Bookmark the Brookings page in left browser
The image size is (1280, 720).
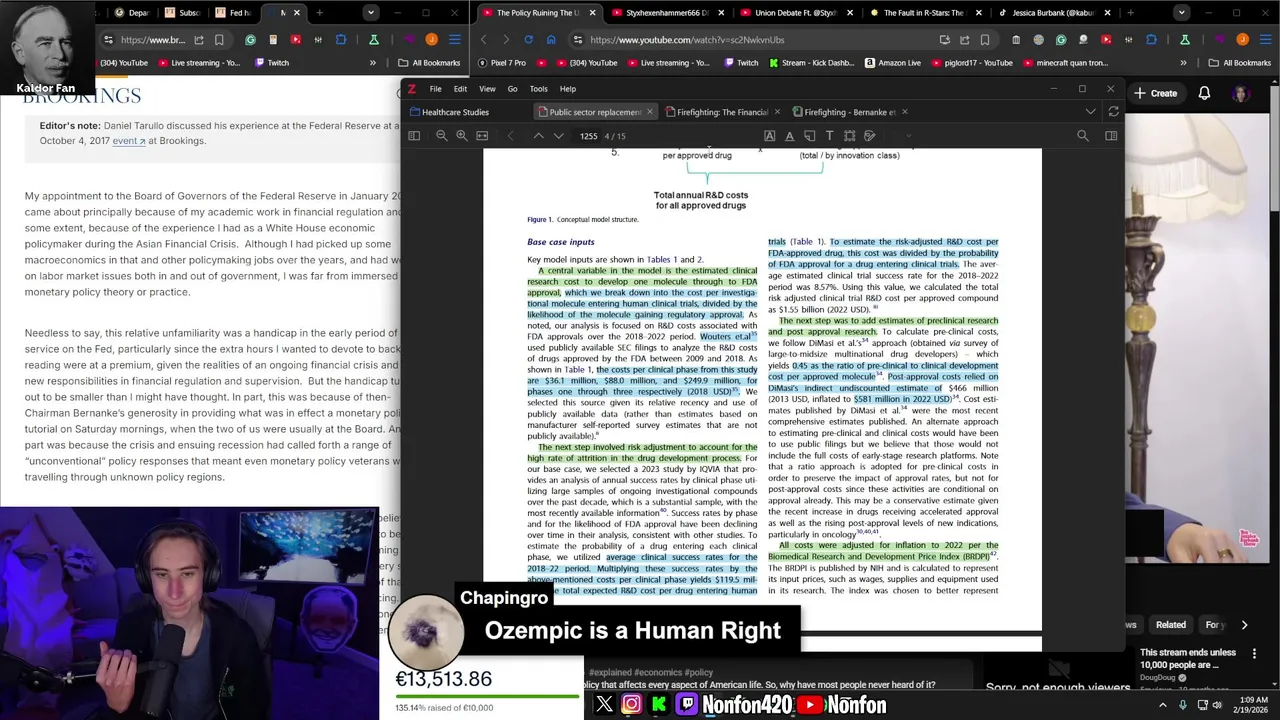(x=219, y=40)
